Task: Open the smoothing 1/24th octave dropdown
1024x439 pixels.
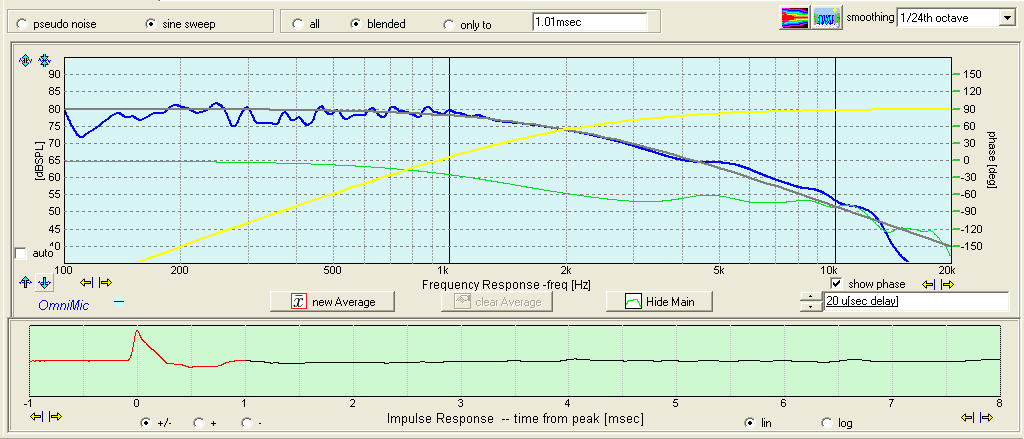Action: pos(1005,18)
